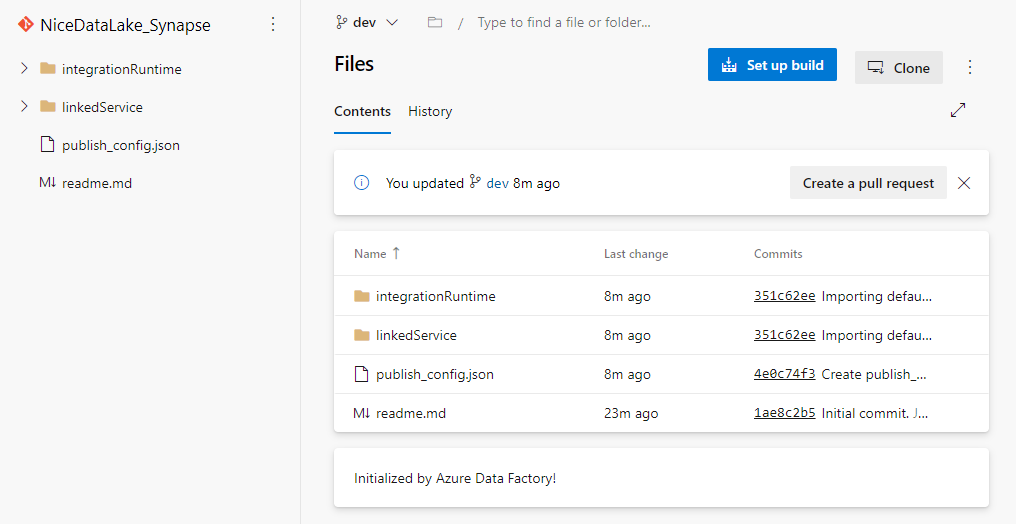This screenshot has width=1016, height=524.
Task: Open commit 351c62ee in linkedService row
Action: tap(784, 335)
